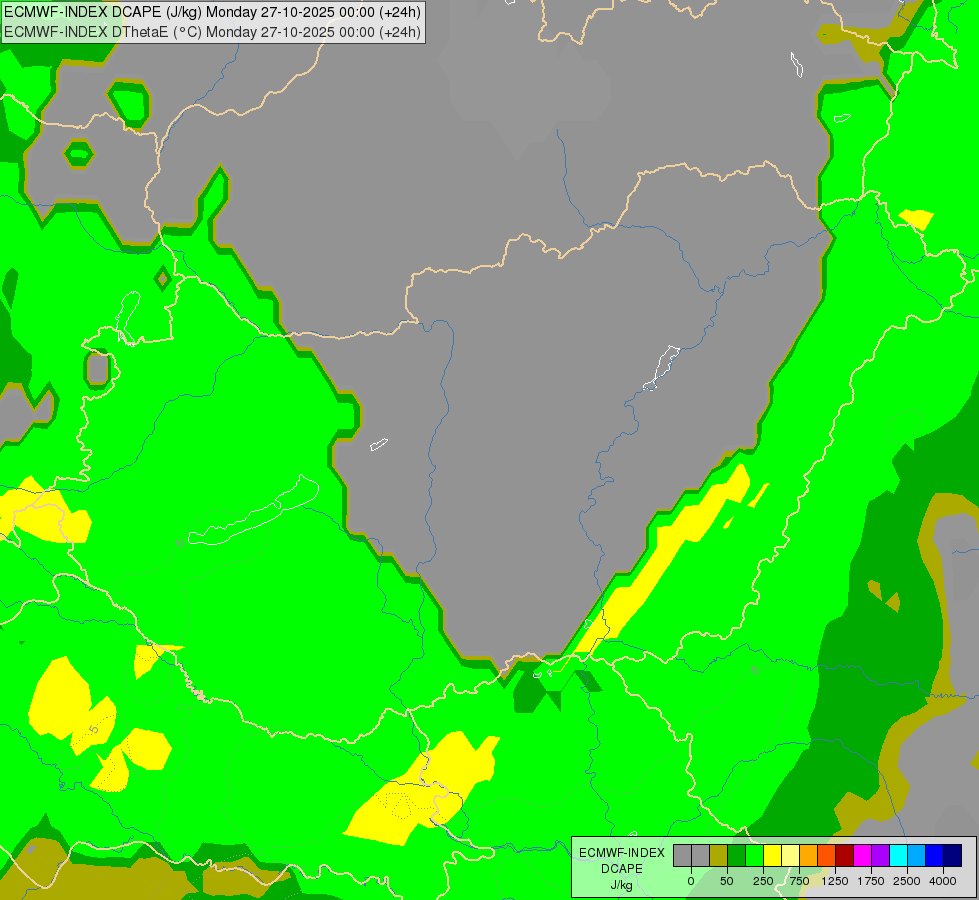The width and height of the screenshot is (979, 900).
Task: Click the legend label DCAPE
Action: (622, 869)
